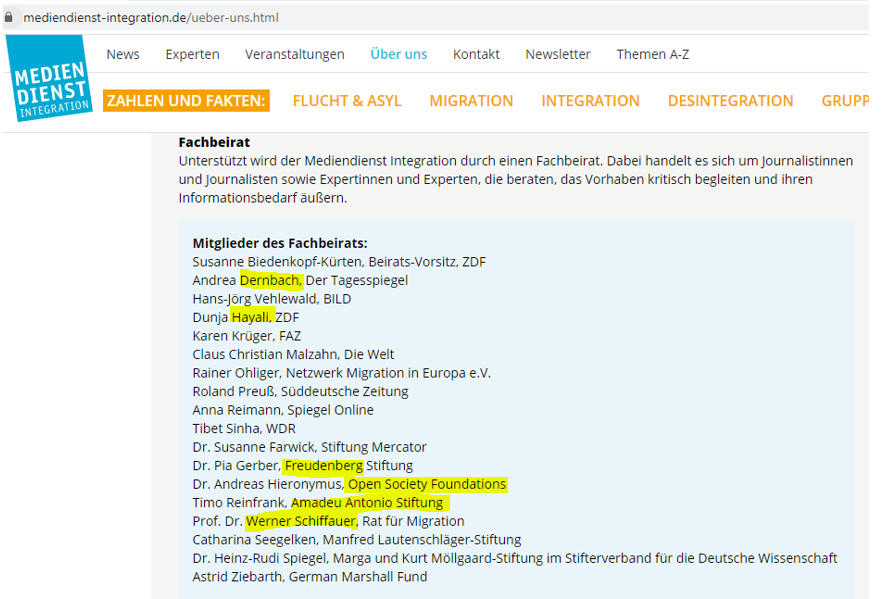Screen dimensions: 885x599
Task: Click the Susanne Biedenkopf-Kürten line
Action: click(339, 262)
